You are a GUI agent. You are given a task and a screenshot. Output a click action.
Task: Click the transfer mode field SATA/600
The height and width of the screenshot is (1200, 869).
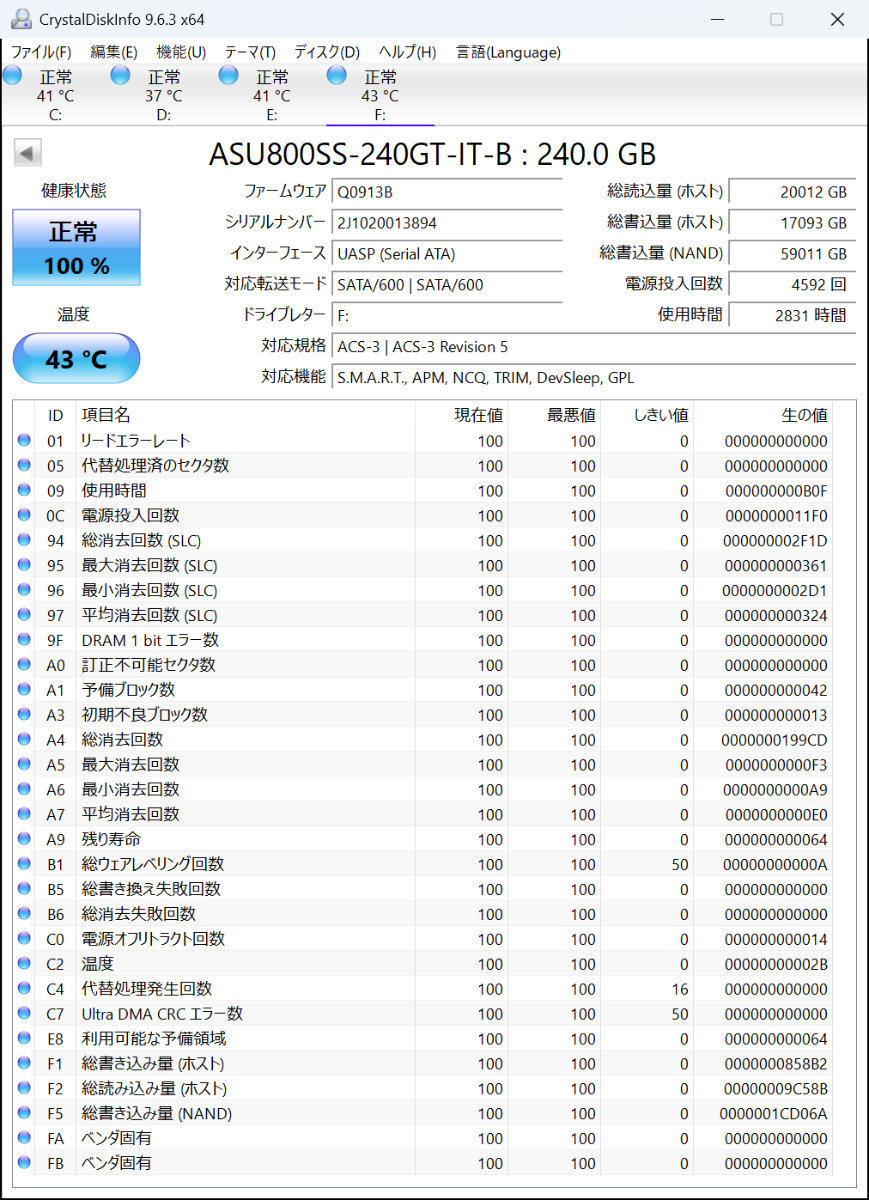(446, 284)
